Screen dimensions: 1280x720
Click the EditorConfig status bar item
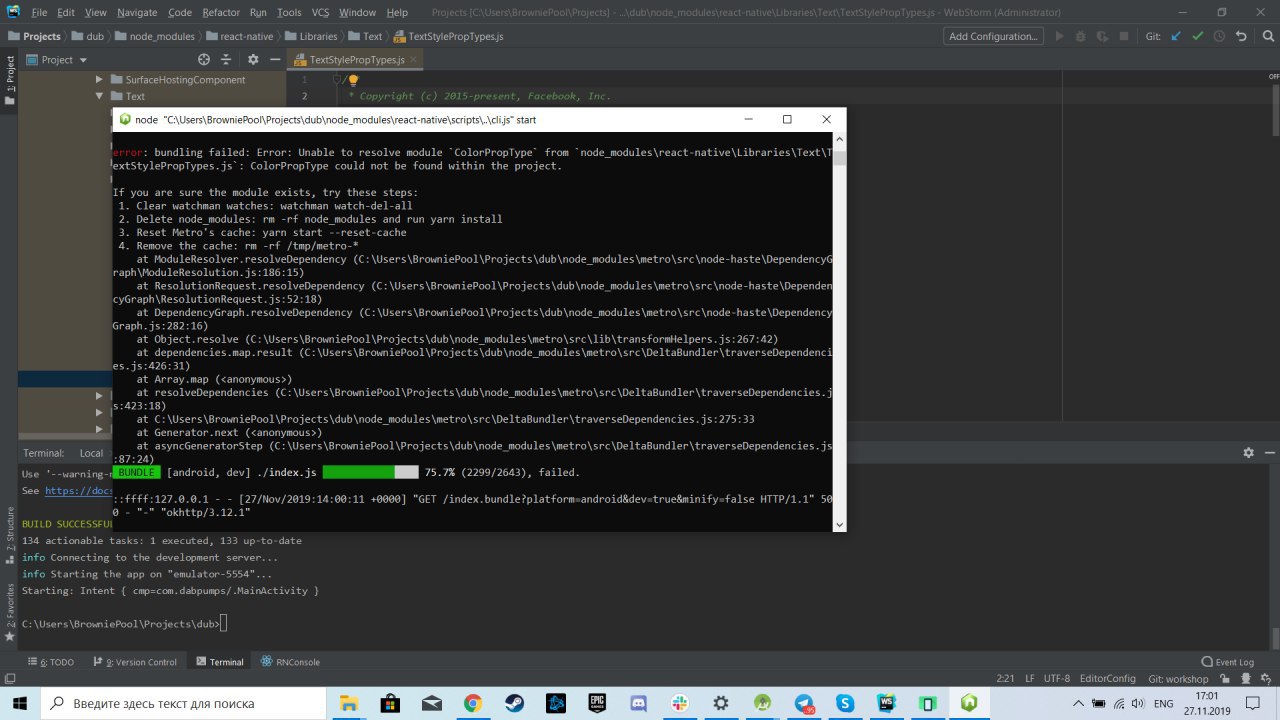tap(1108, 678)
